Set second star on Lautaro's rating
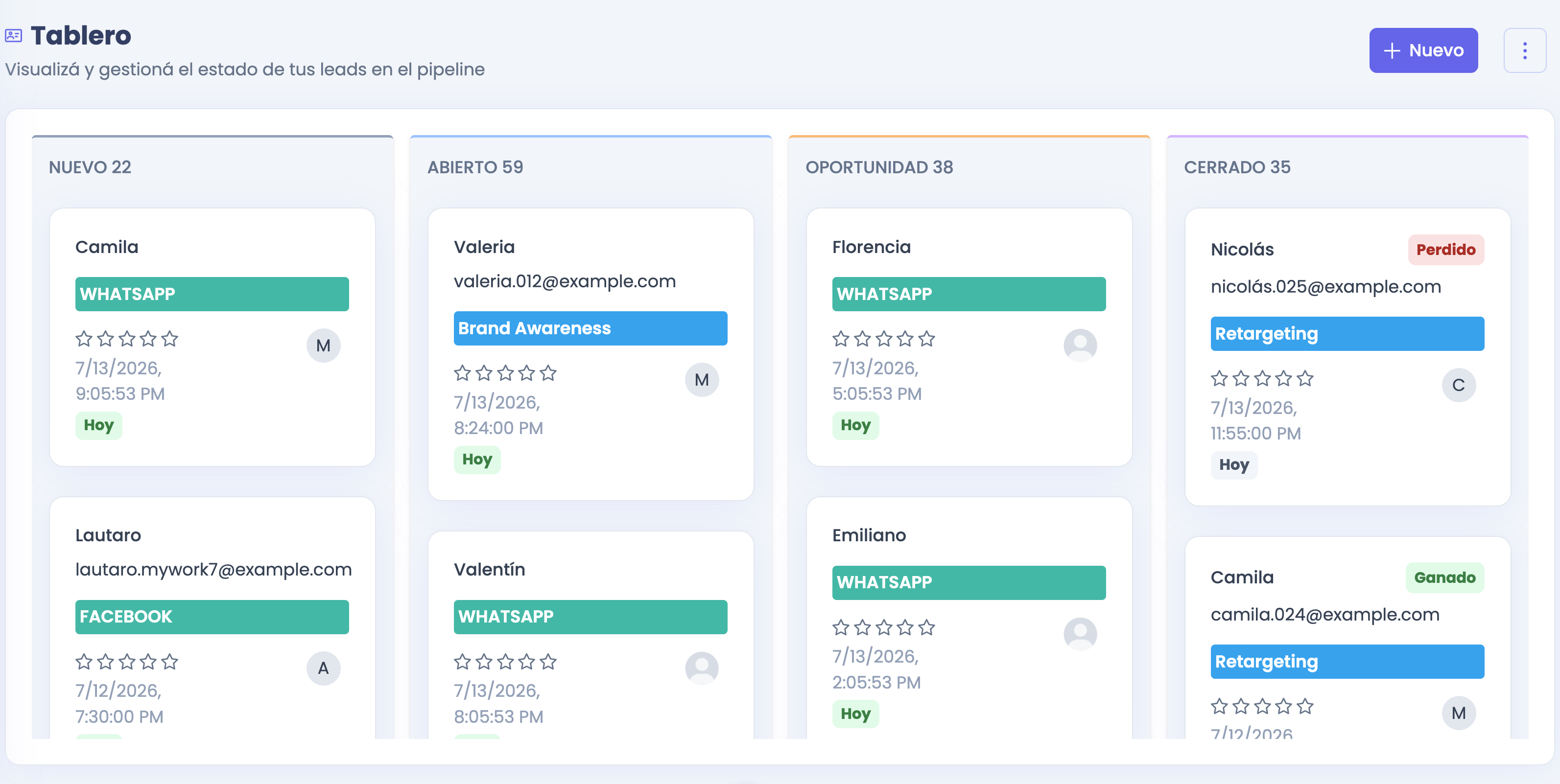This screenshot has height=784, width=1560. coord(105,662)
